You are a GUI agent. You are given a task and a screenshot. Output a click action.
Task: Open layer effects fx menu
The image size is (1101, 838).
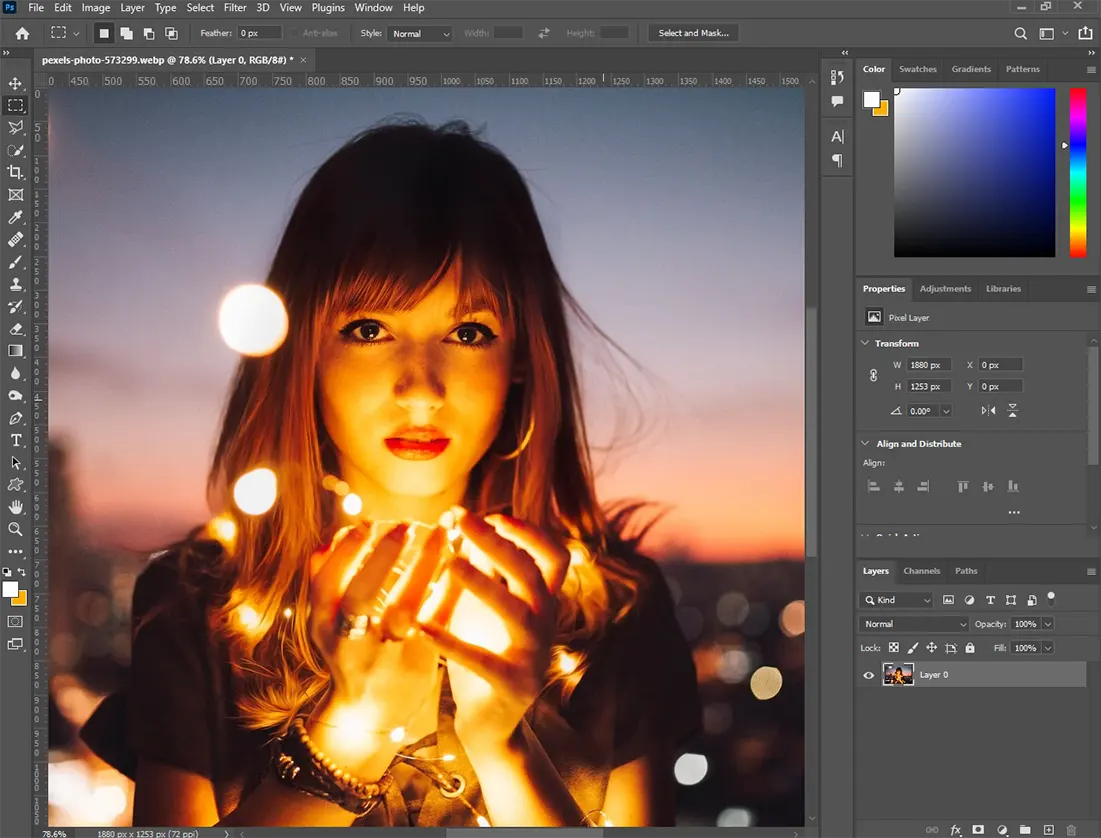(x=956, y=830)
